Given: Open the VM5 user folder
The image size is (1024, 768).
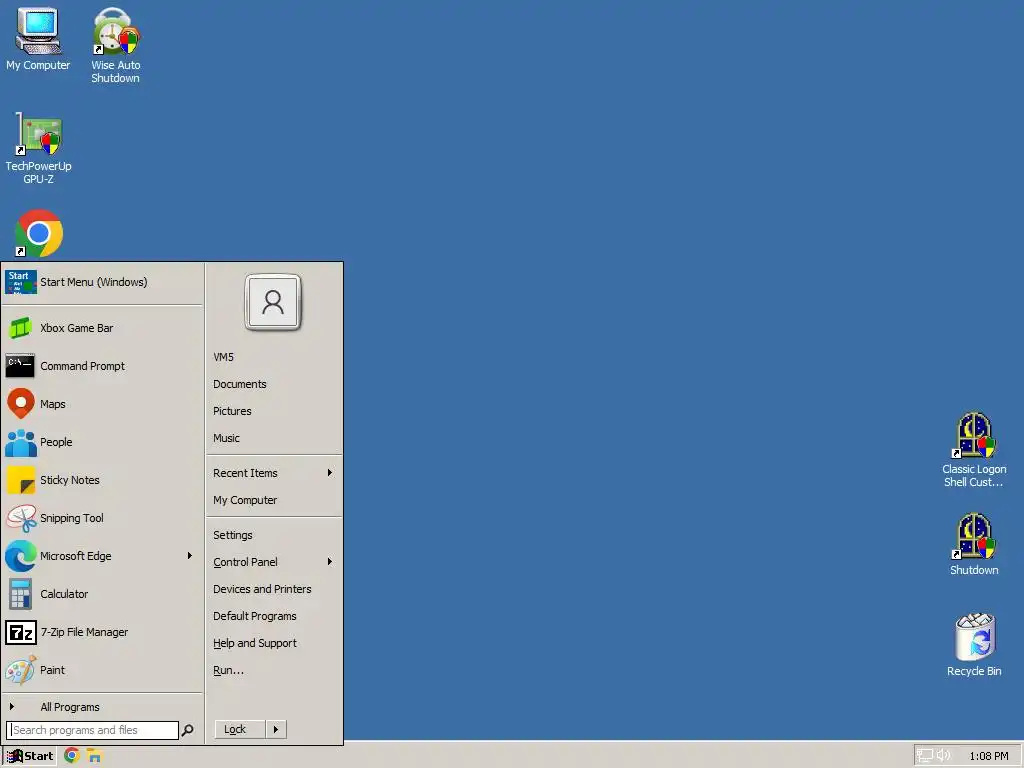Looking at the screenshot, I should point(274,357).
